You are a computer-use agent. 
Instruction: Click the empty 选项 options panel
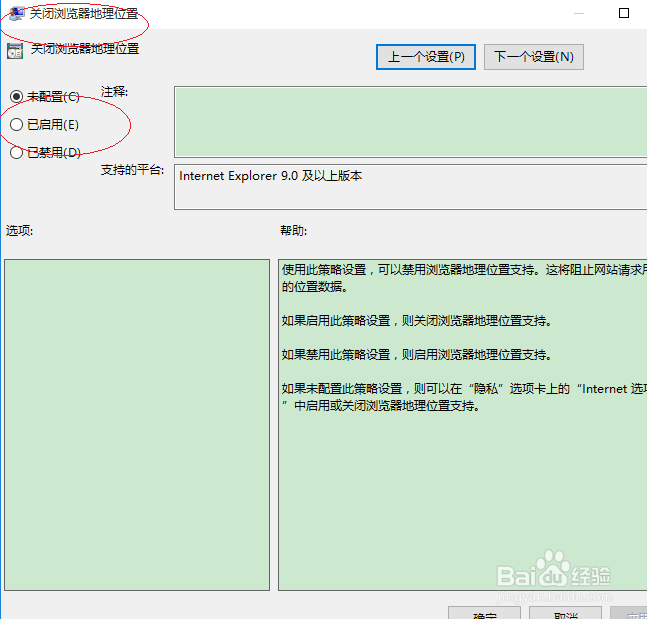(x=137, y=425)
